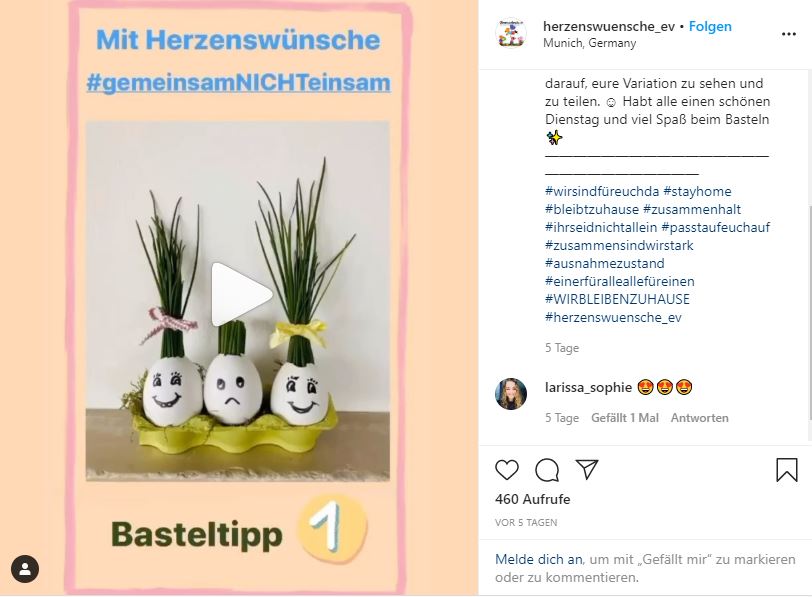
Task: Open comments via speech bubble icon
Action: pyautogui.click(x=547, y=470)
